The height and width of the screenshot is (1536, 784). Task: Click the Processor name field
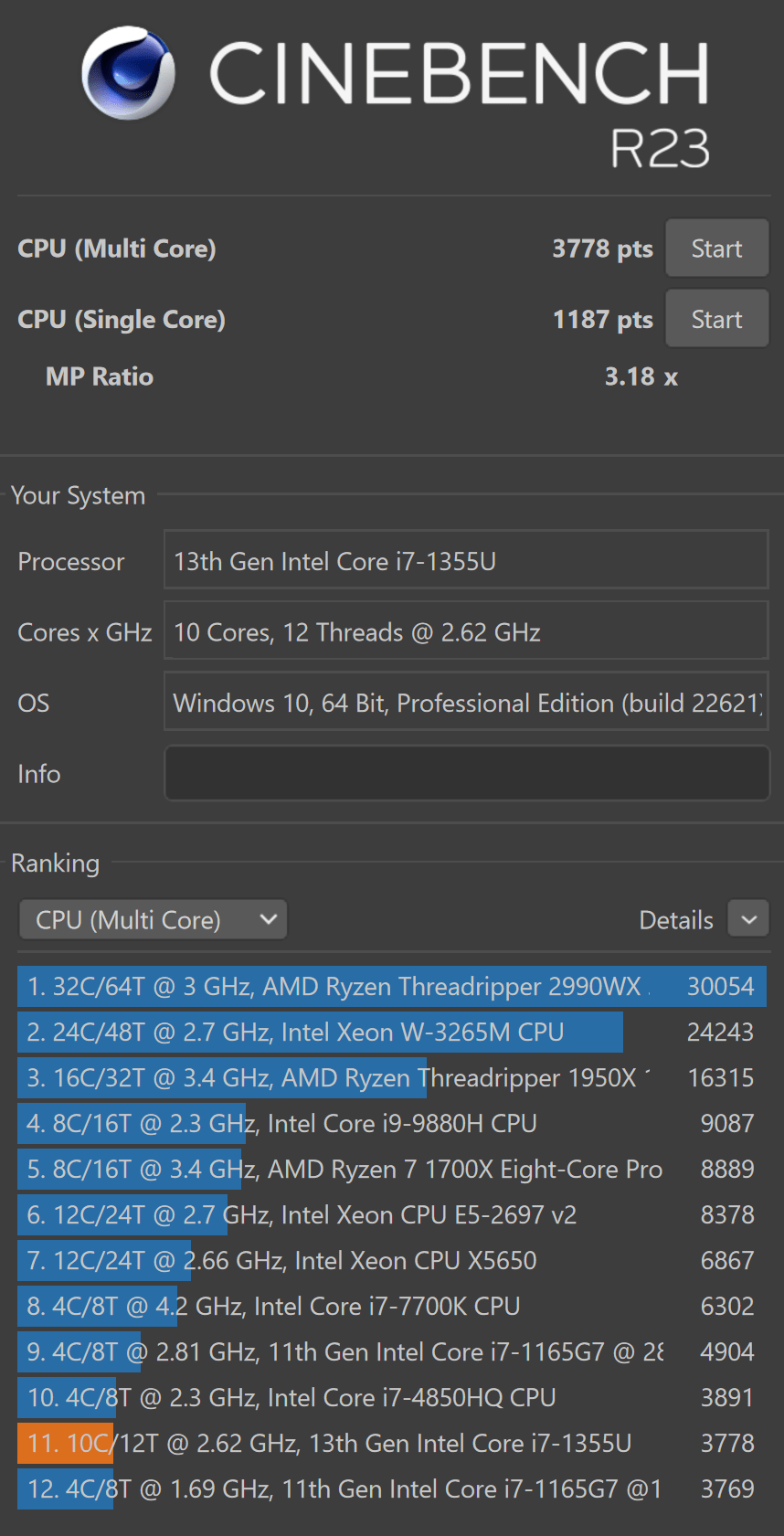pos(466,561)
